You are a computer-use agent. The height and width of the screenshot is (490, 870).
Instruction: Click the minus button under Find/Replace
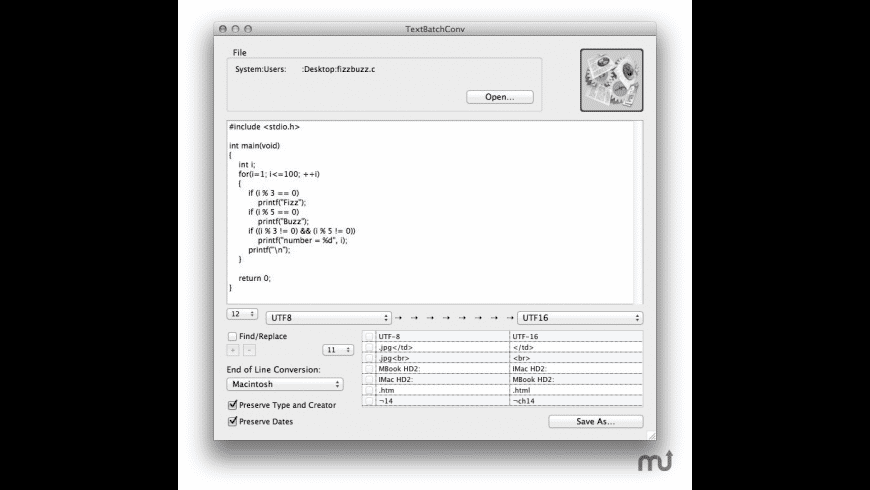pos(250,350)
